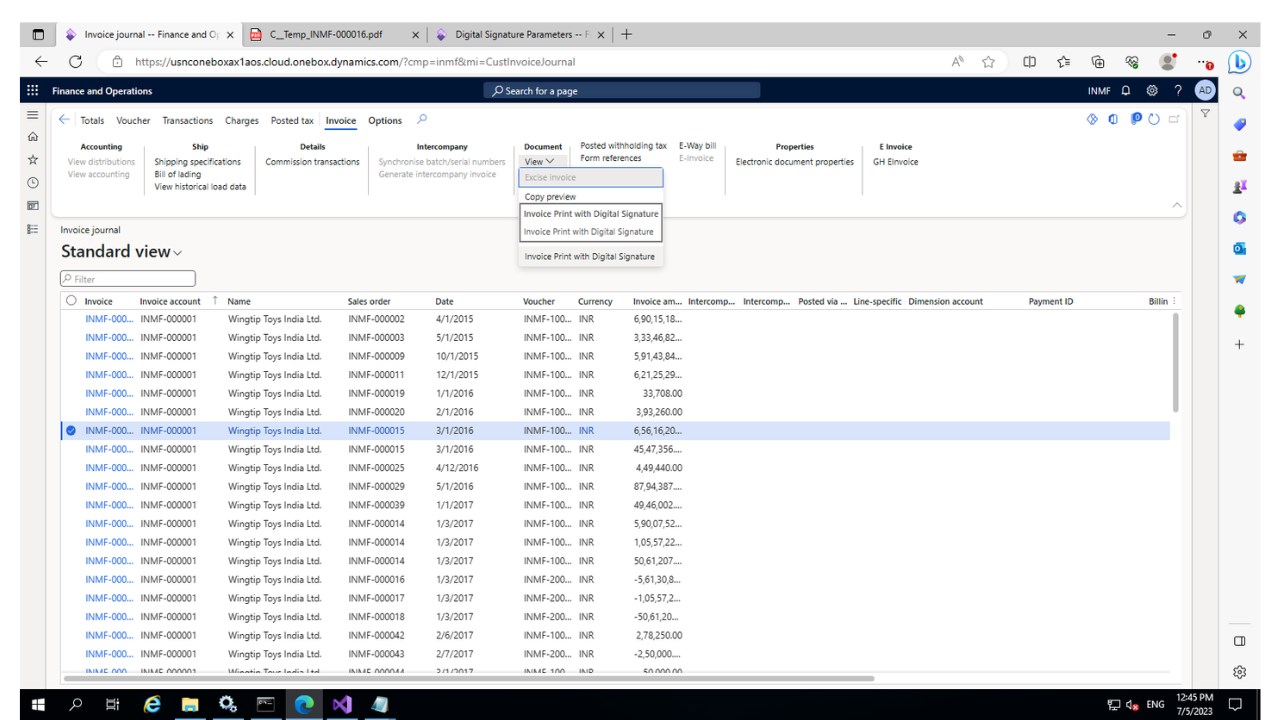This screenshot has height=720, width=1280.
Task: Click the vertical grid scrollbar
Action: tap(1175, 362)
